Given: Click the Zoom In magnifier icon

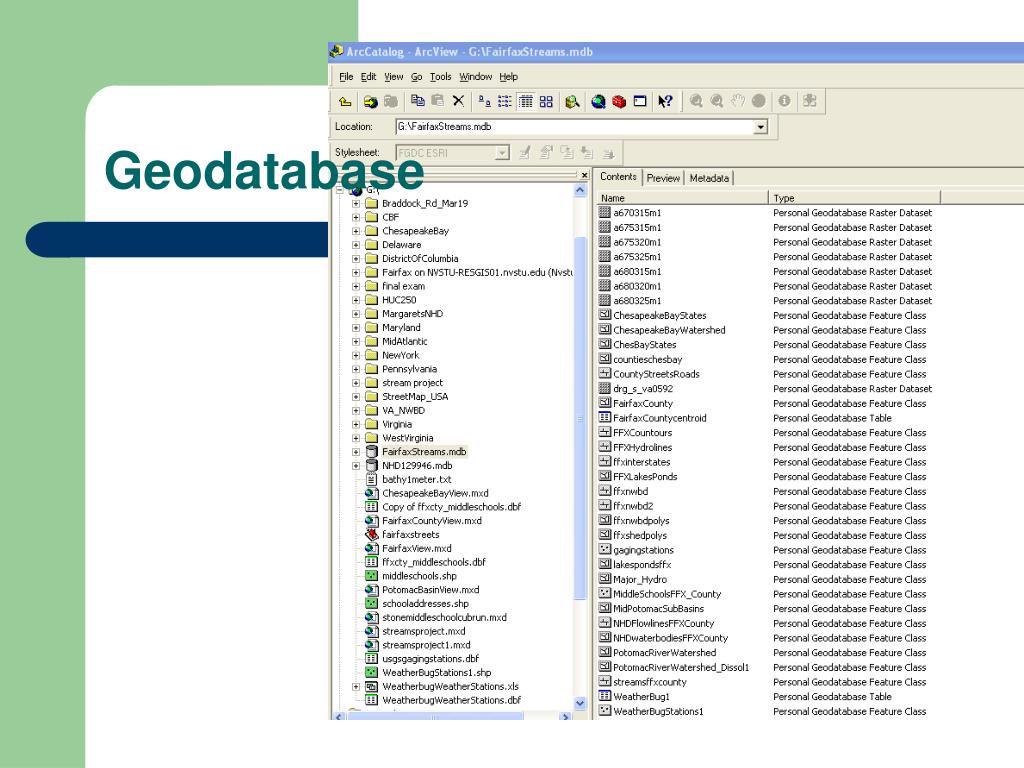Looking at the screenshot, I should pyautogui.click(x=696, y=101).
